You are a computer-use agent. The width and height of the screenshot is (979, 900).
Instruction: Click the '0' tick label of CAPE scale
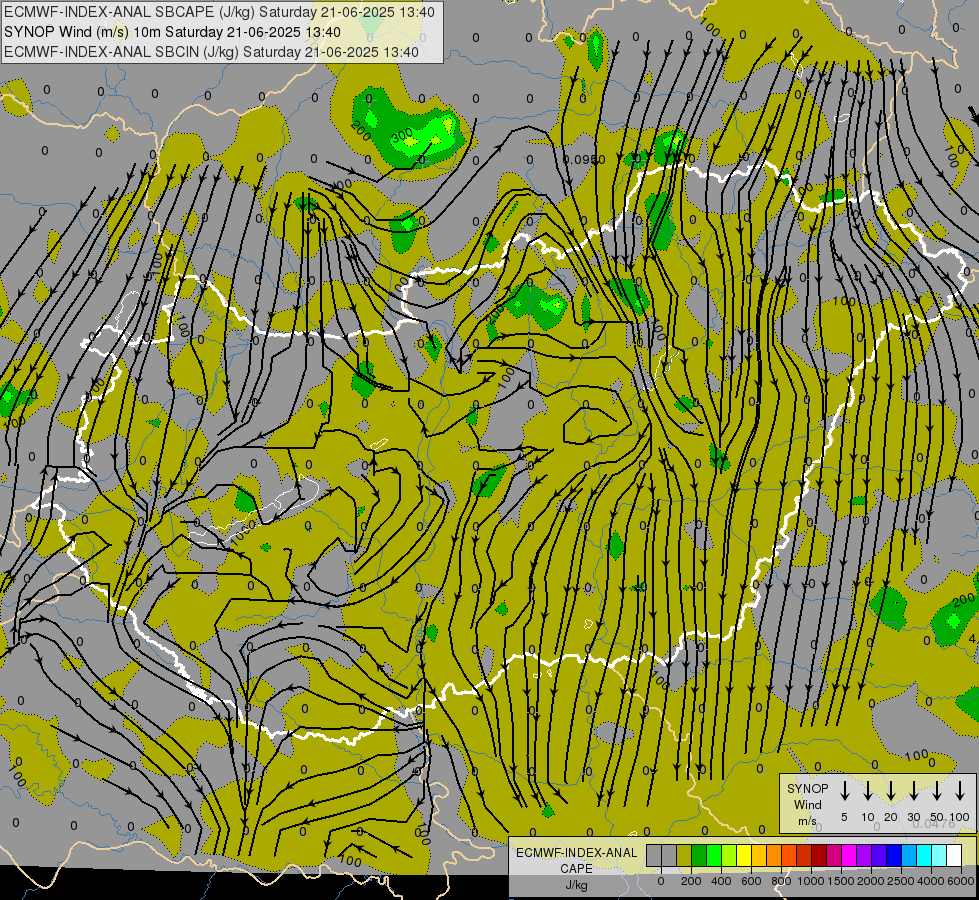point(661,881)
